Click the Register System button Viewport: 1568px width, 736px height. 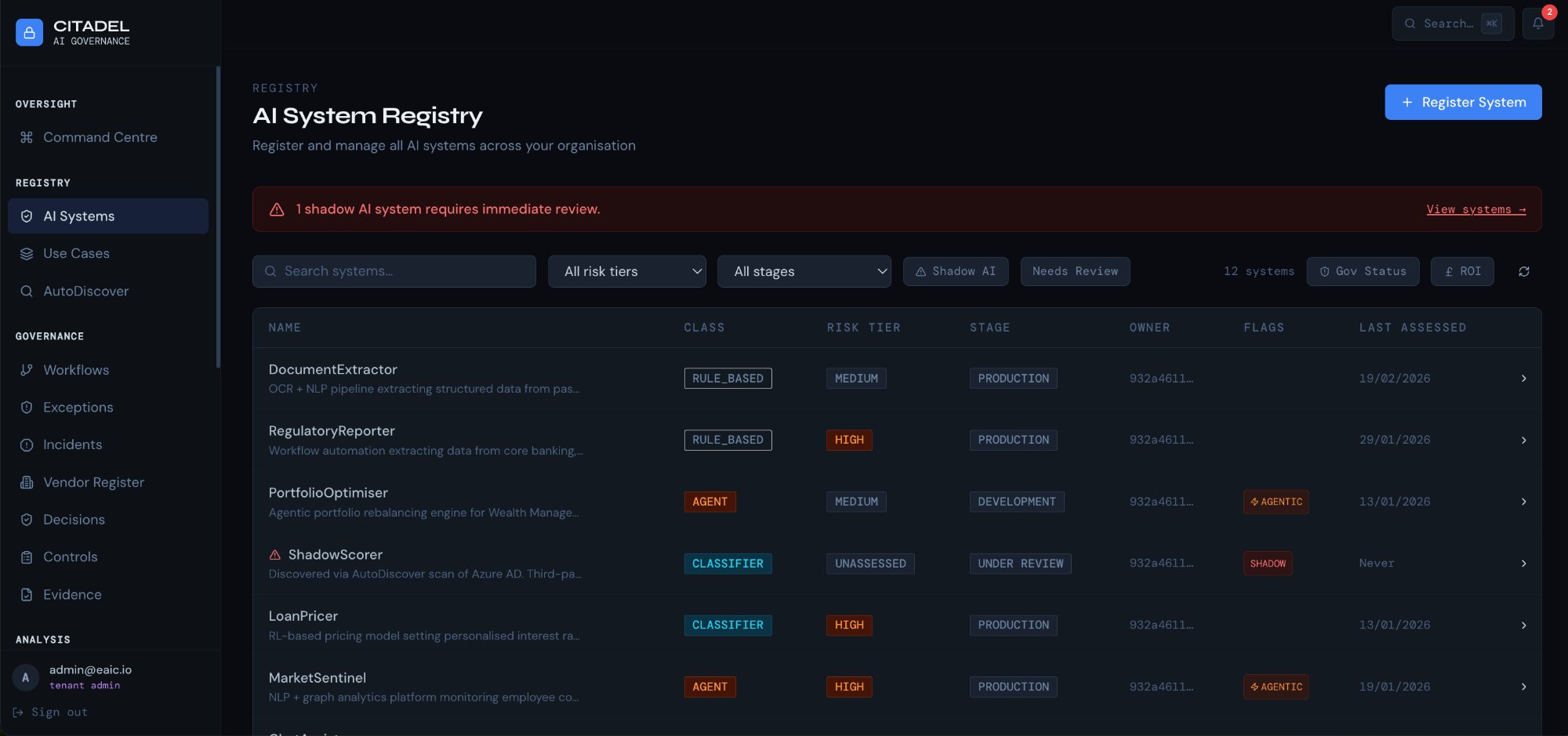(1462, 102)
